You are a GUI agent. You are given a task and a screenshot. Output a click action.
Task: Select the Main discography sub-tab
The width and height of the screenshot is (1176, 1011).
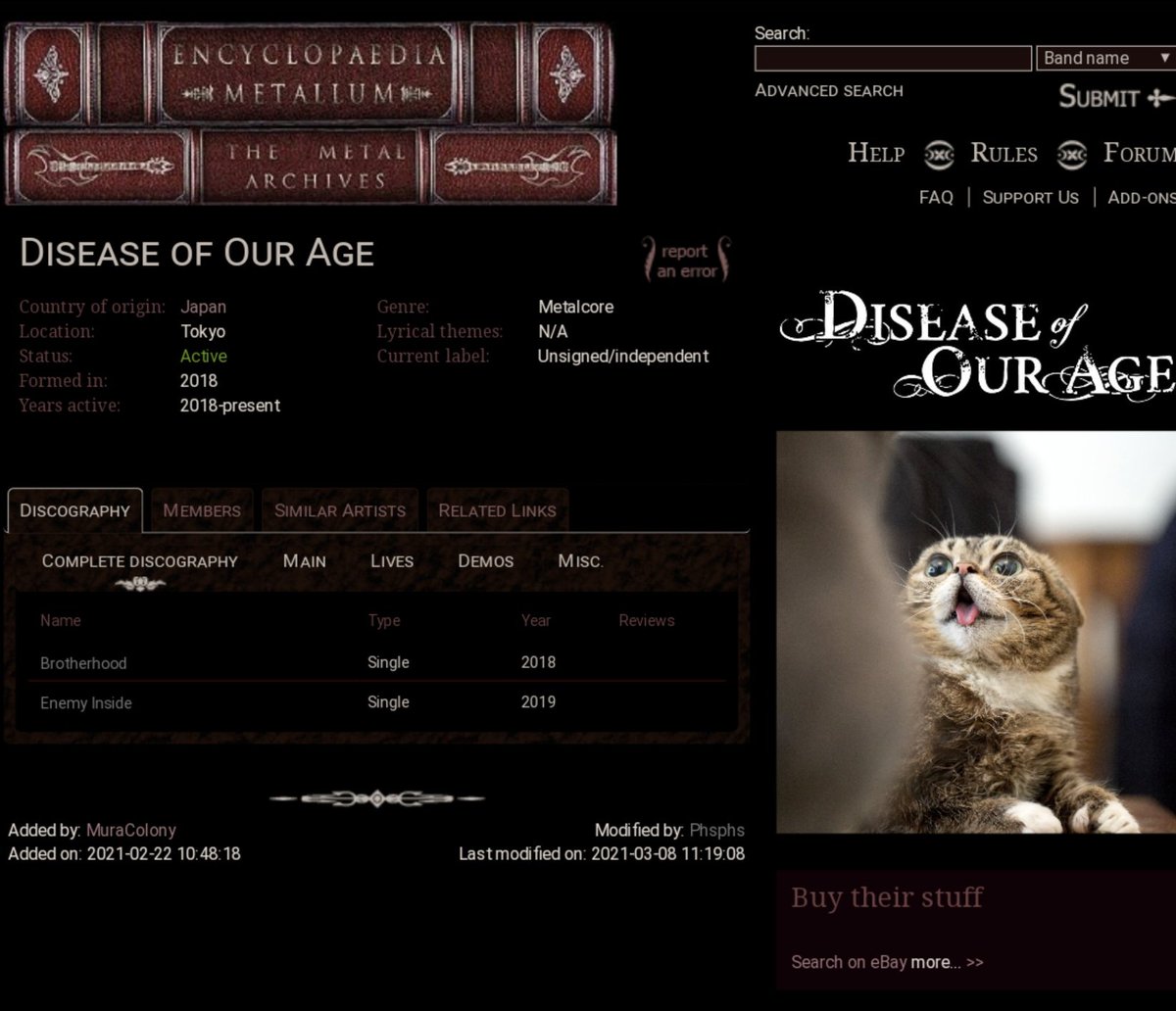[x=305, y=561]
